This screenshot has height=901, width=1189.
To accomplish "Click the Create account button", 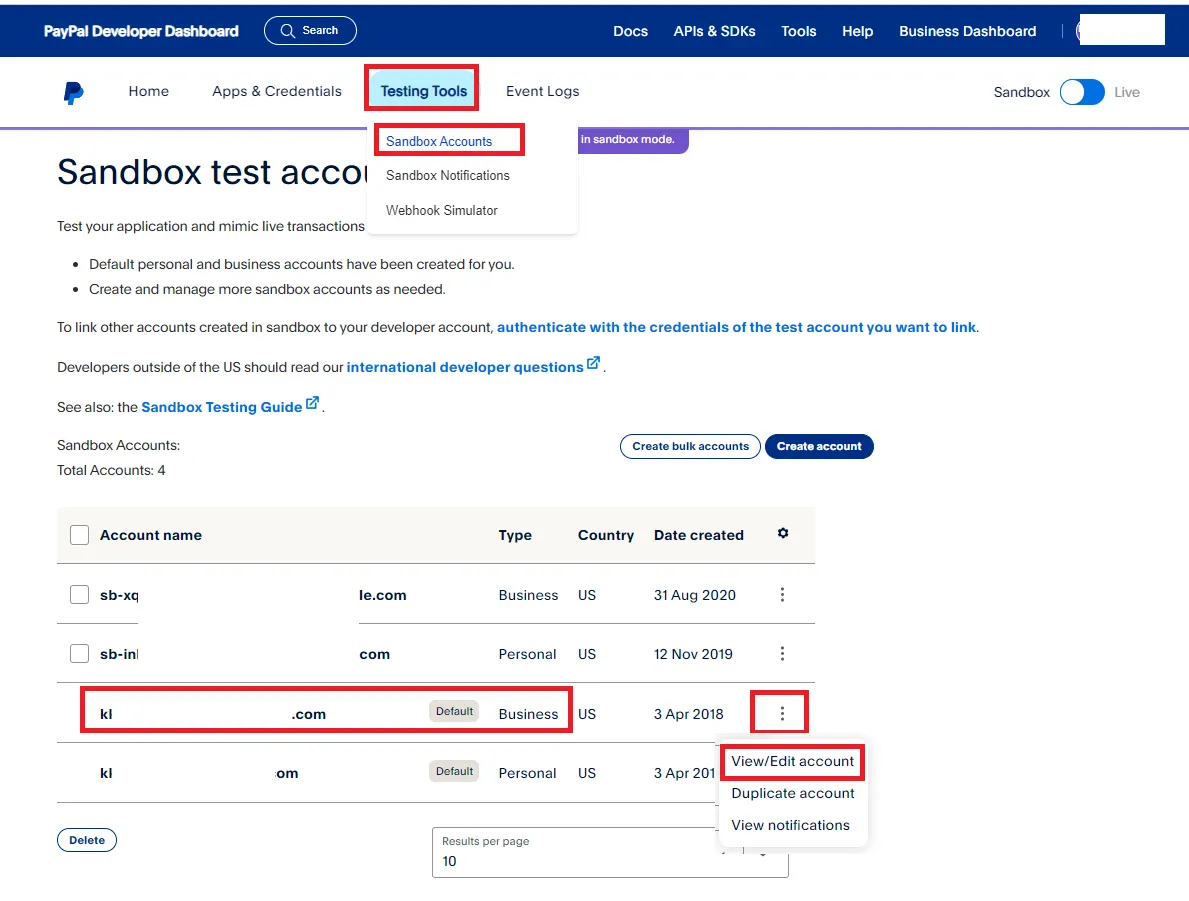I will (819, 446).
